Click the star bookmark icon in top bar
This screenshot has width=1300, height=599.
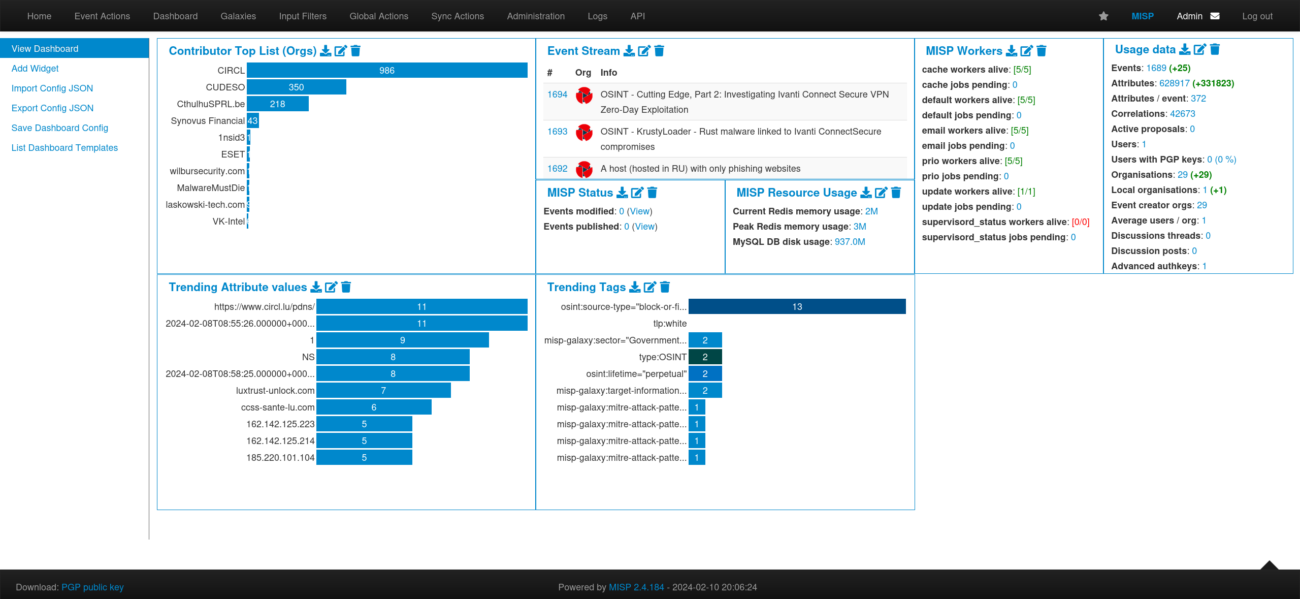(x=1103, y=16)
